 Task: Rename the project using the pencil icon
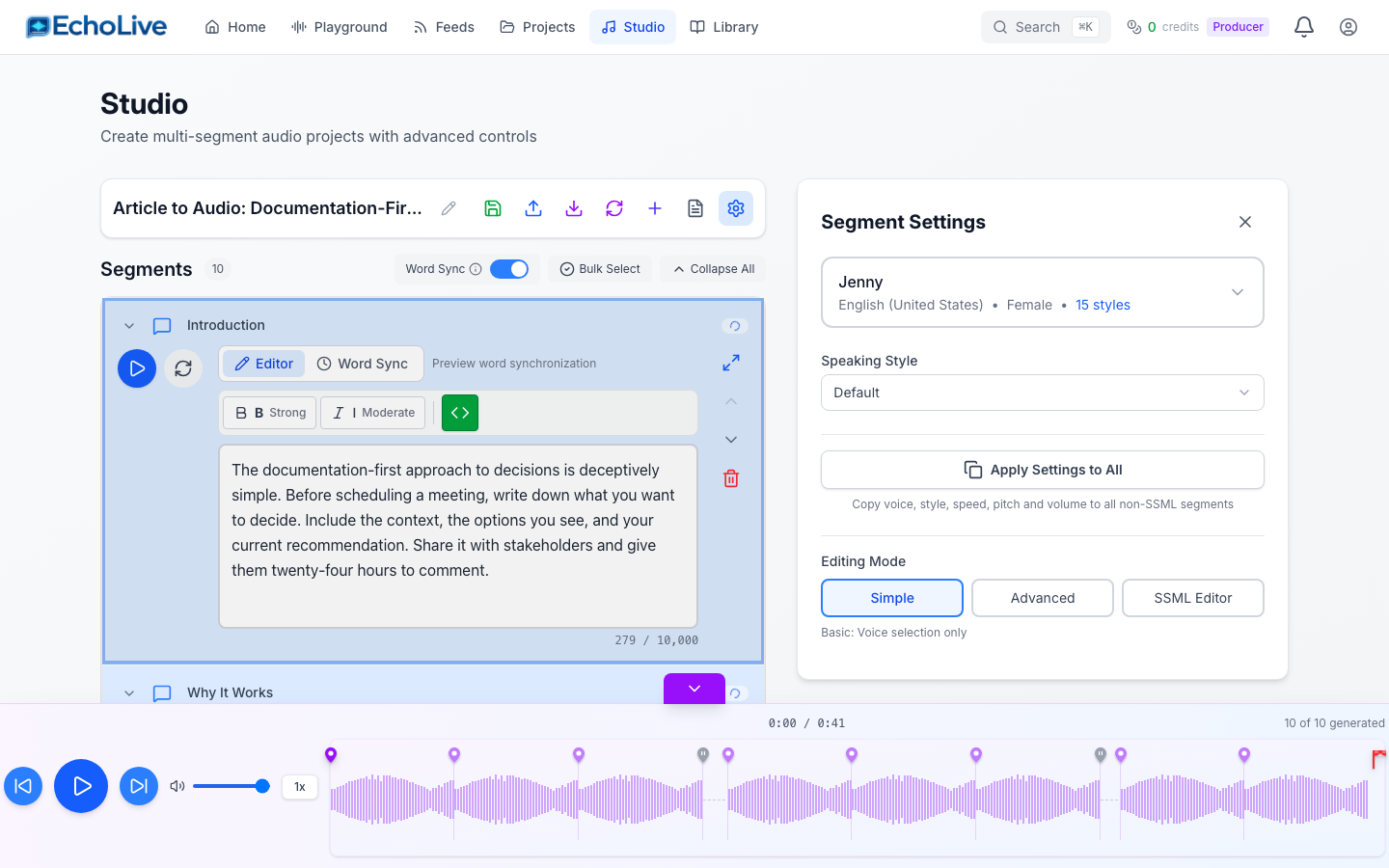coord(448,207)
